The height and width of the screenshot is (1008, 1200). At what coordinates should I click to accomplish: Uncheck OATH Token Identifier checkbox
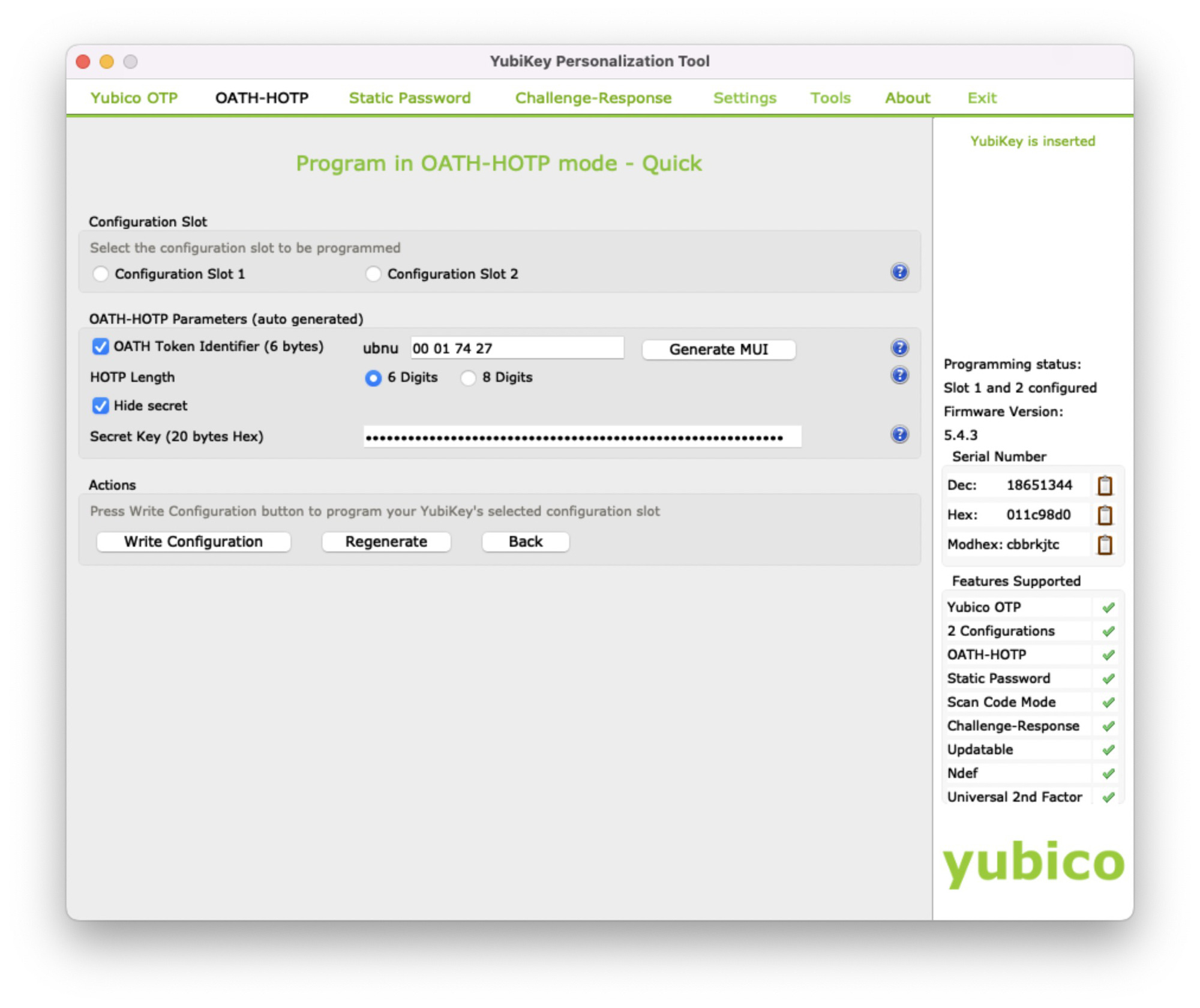click(x=100, y=346)
